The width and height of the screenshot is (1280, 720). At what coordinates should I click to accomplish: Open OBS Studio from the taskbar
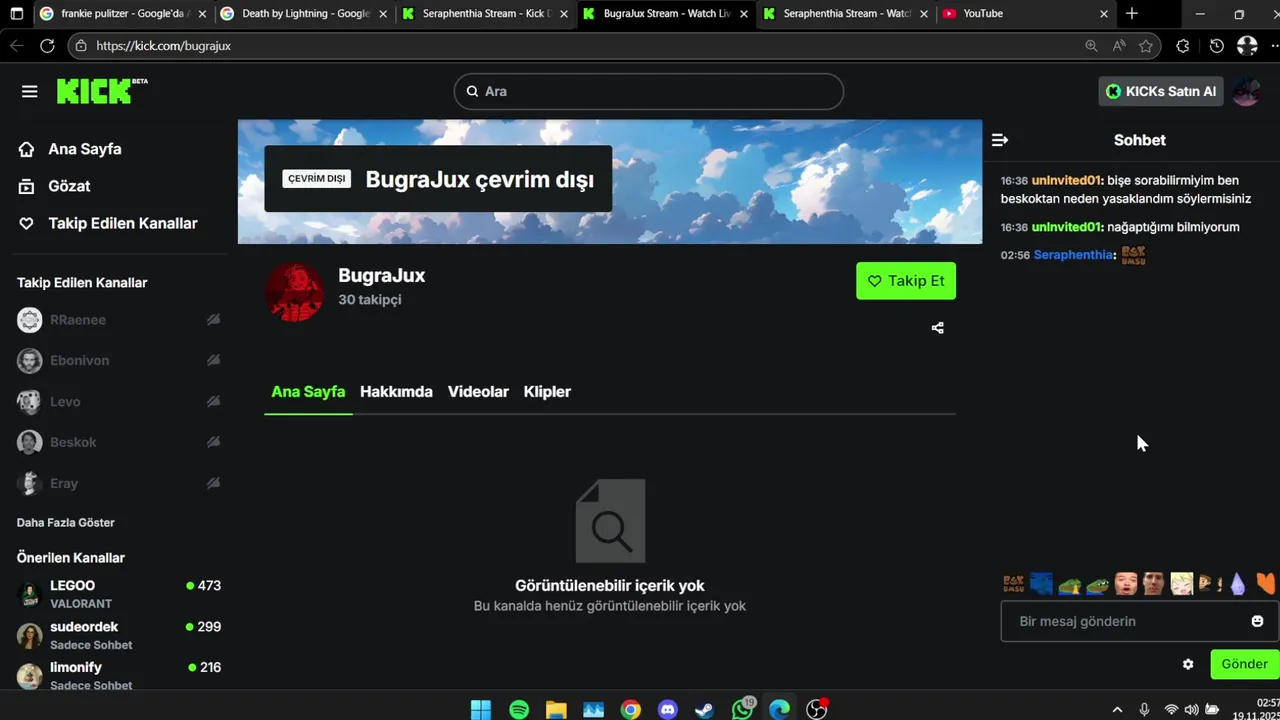[x=816, y=710]
